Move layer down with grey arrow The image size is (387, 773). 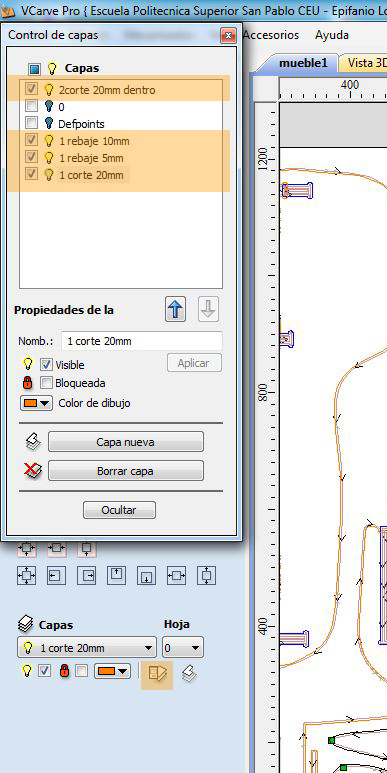(x=209, y=310)
